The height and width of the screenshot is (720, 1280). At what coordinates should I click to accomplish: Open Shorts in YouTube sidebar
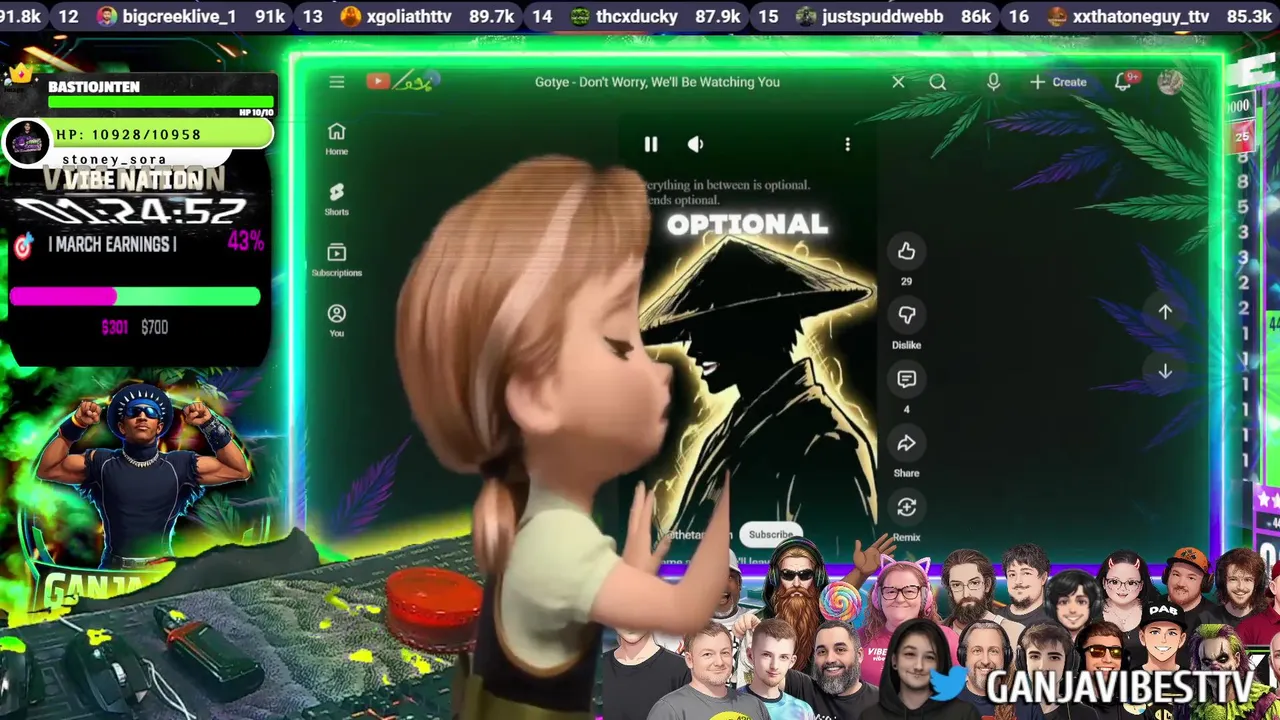tap(337, 199)
